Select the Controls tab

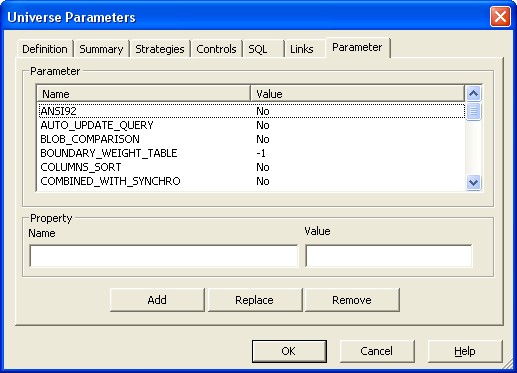[x=216, y=49]
